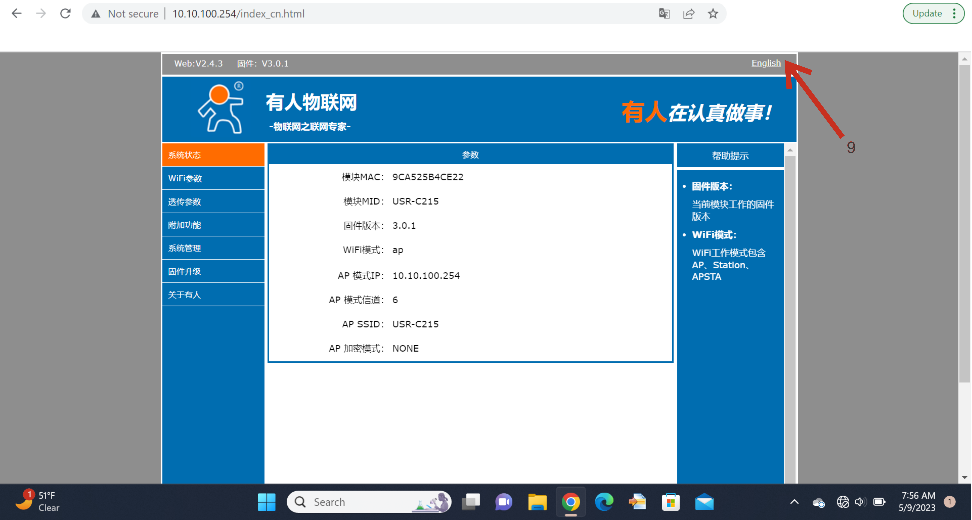Click the speaker volume tray icon
The height and width of the screenshot is (520, 972).
coord(860,502)
